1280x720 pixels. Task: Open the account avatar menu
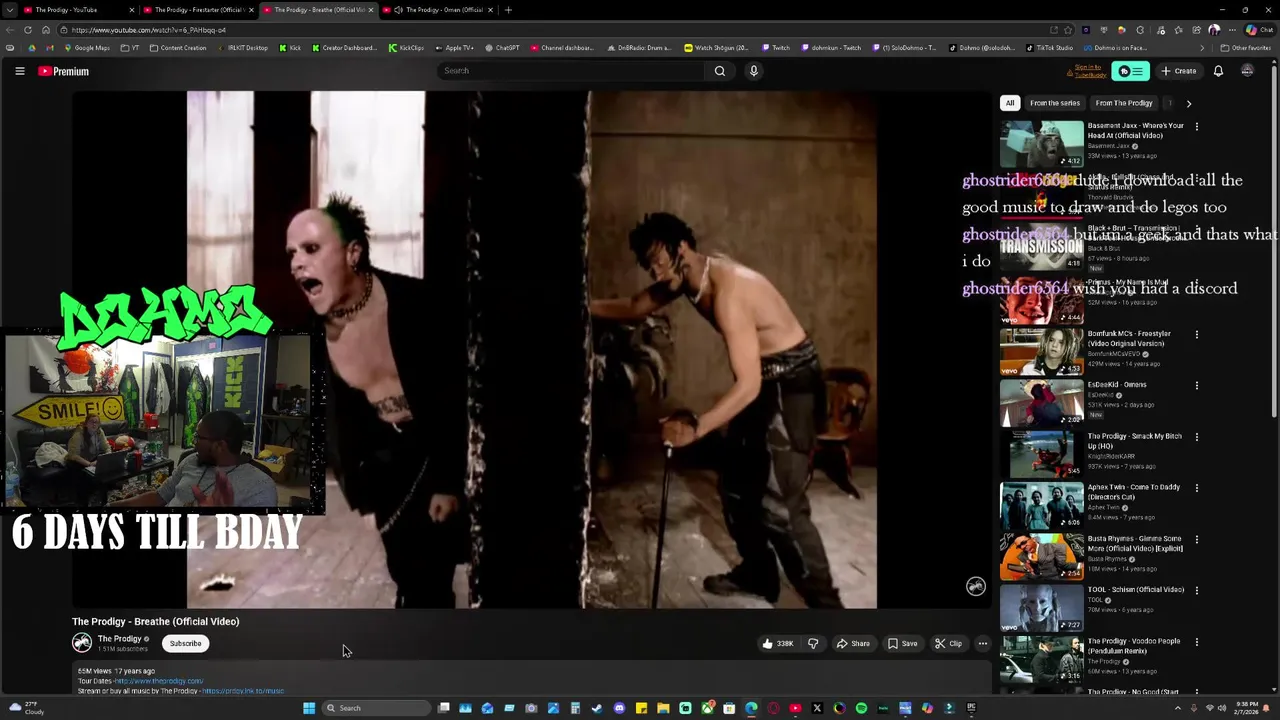(x=1247, y=71)
